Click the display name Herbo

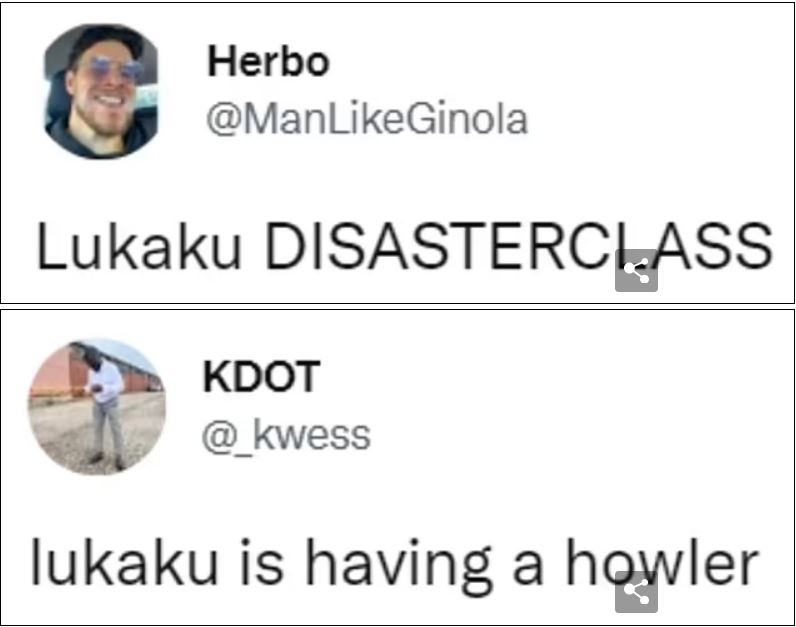point(269,61)
